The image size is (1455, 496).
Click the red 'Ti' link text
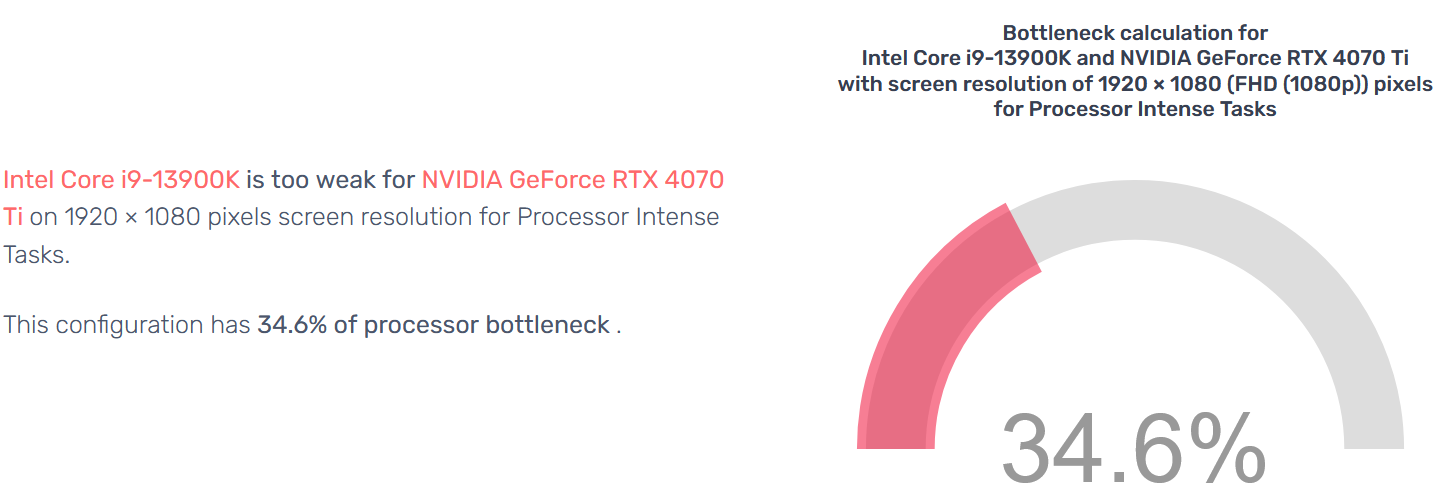(x=14, y=217)
